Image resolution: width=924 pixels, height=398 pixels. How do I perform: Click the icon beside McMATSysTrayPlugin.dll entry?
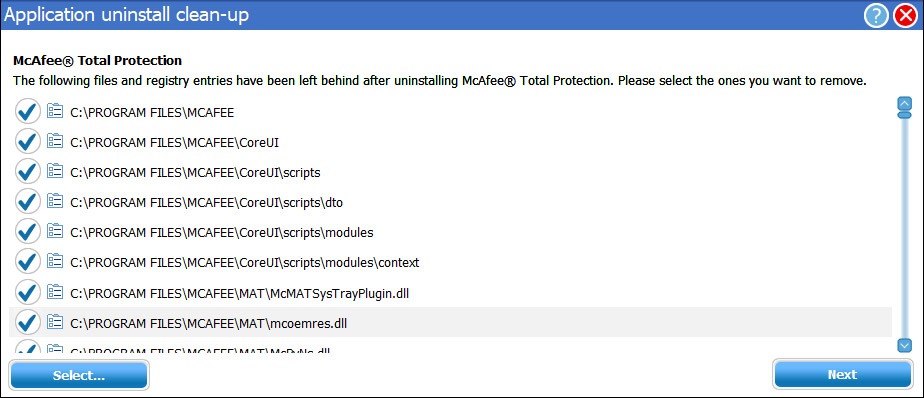pos(55,291)
